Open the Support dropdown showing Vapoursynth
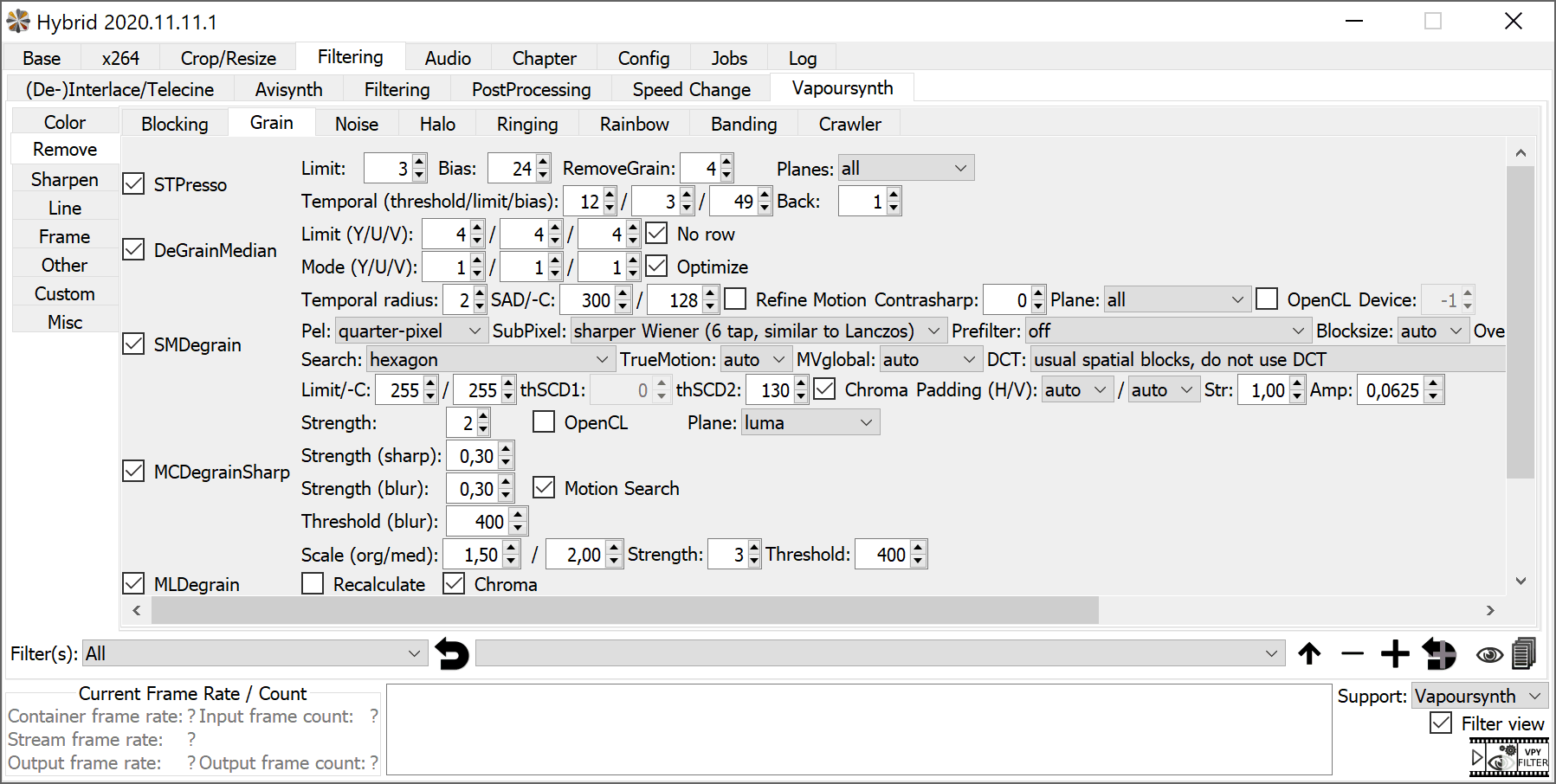 [1479, 696]
